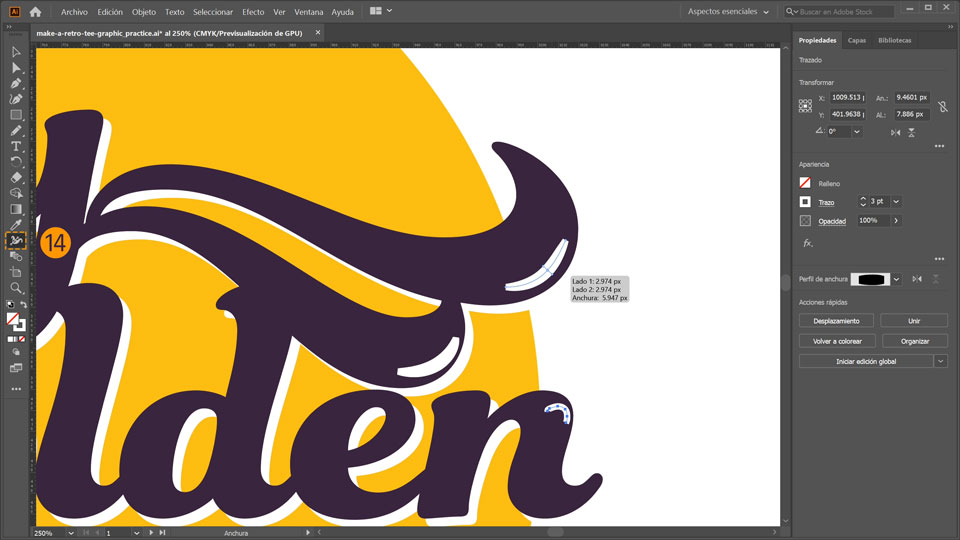Screen dimensions: 960x540
Task: Open the Trazo stroke options link
Action: coord(826,203)
